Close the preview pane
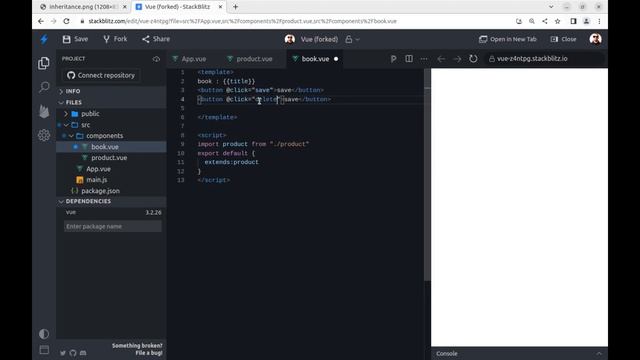 coord(563,39)
